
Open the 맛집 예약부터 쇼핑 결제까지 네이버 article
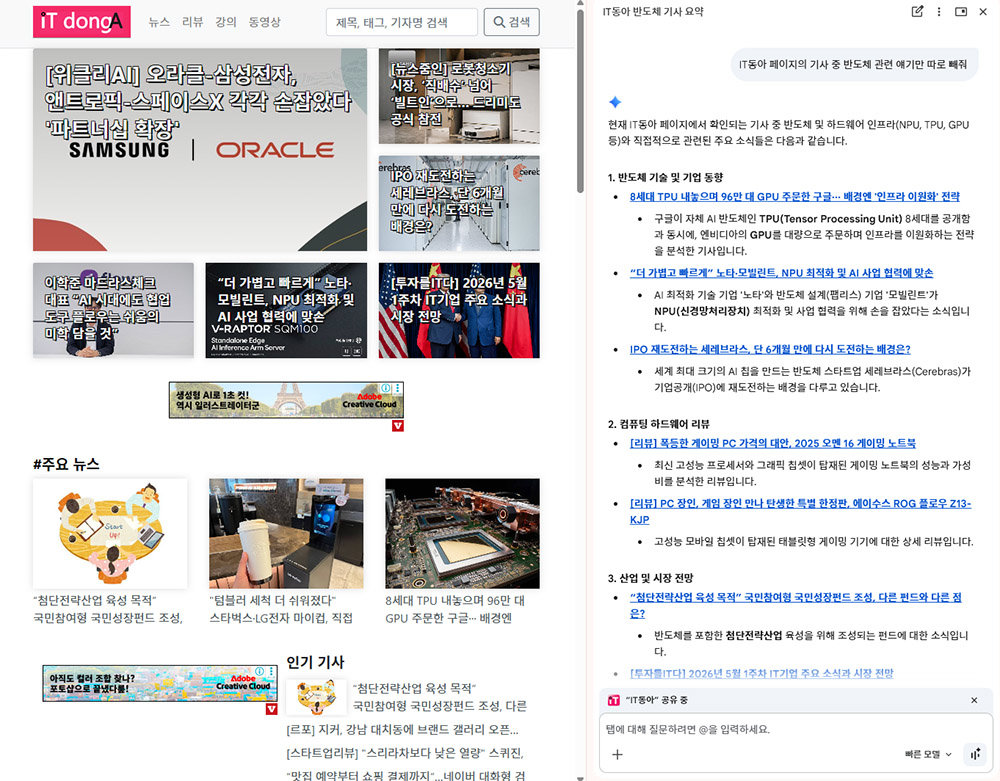tap(406, 775)
